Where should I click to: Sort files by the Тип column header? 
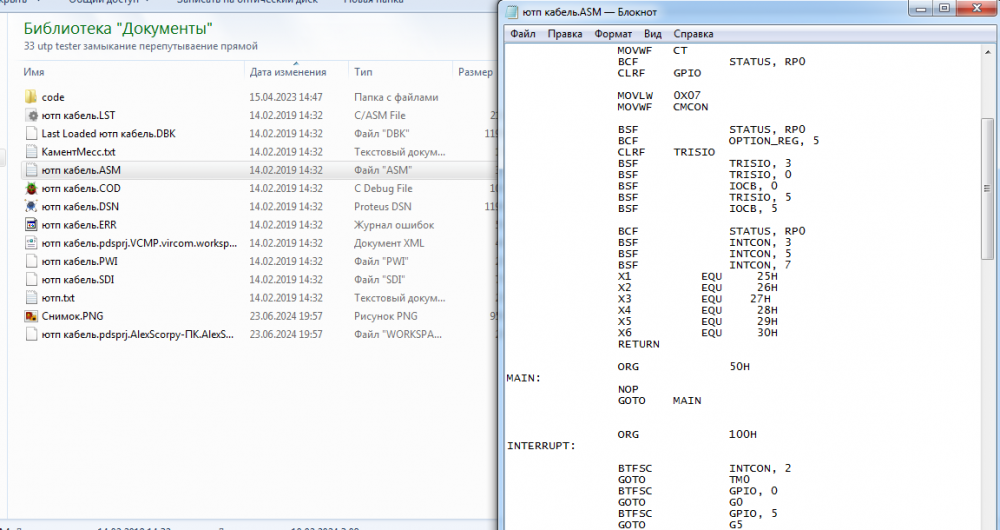[x=363, y=72]
